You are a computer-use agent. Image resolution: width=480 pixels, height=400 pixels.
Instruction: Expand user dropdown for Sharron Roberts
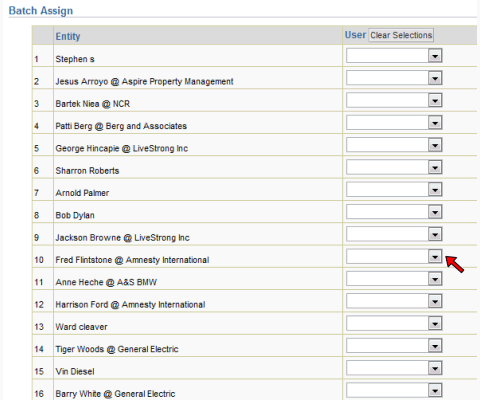(x=394, y=167)
